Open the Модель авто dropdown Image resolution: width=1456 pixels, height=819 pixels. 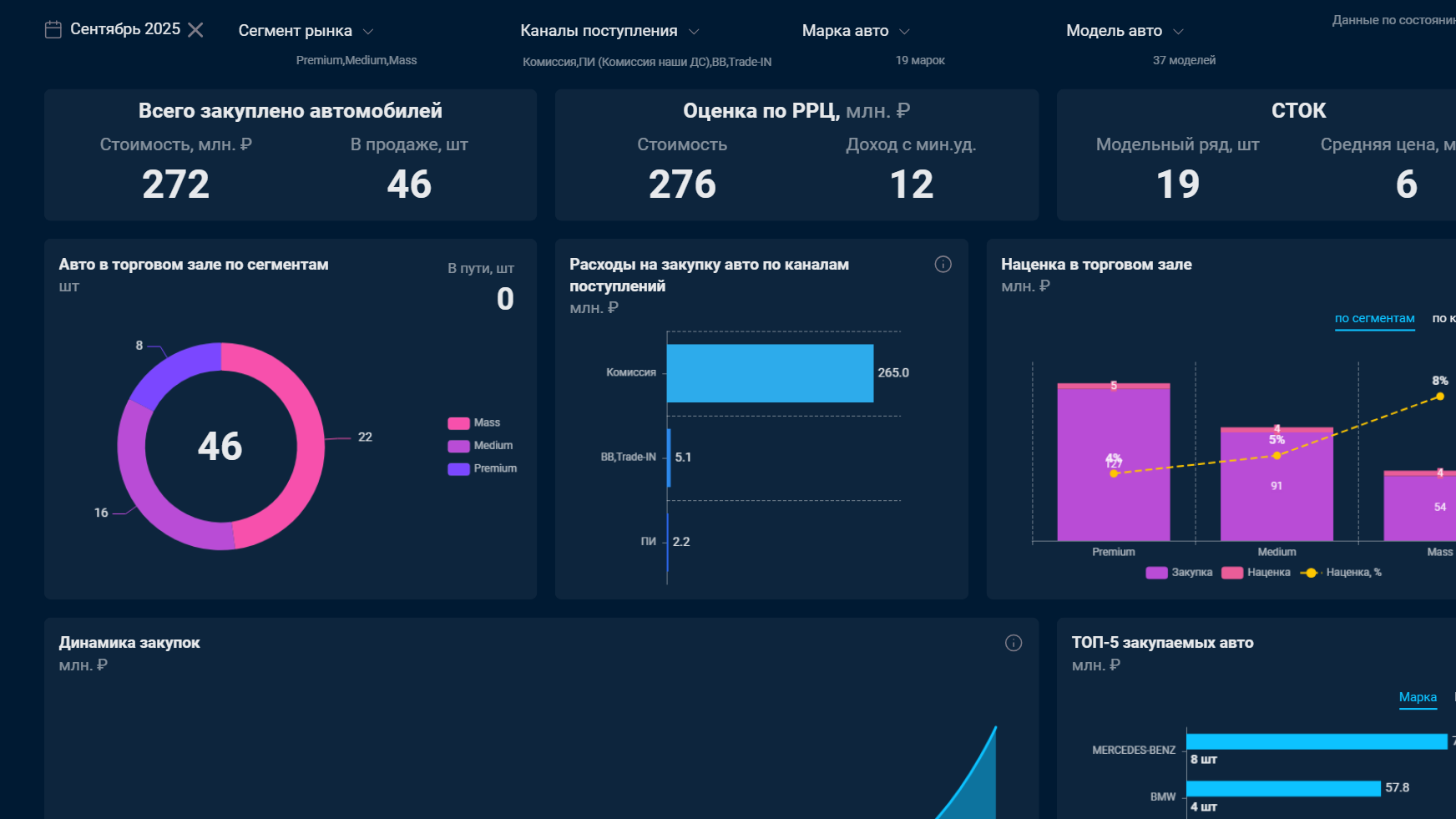pos(1124,31)
